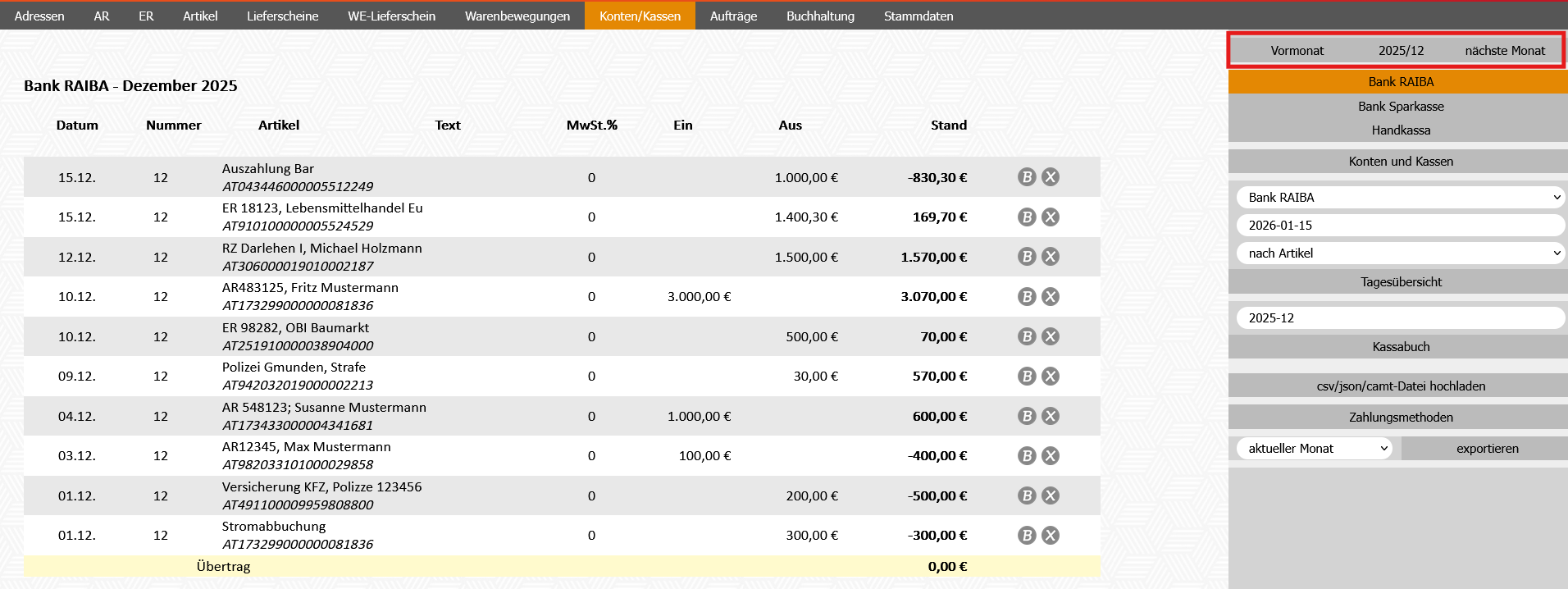Open the Buchhaltung menu tab

coord(820,16)
